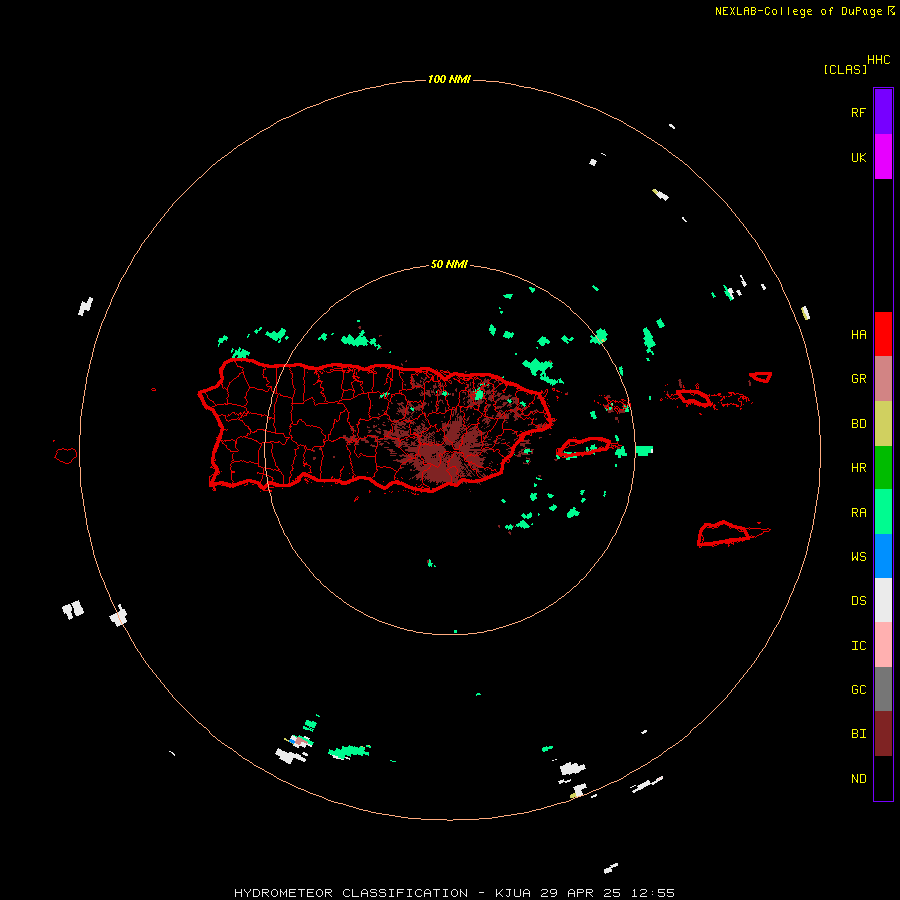This screenshot has width=900, height=900.
Task: Click the 'RA' legend label
Action: pyautogui.click(x=858, y=512)
